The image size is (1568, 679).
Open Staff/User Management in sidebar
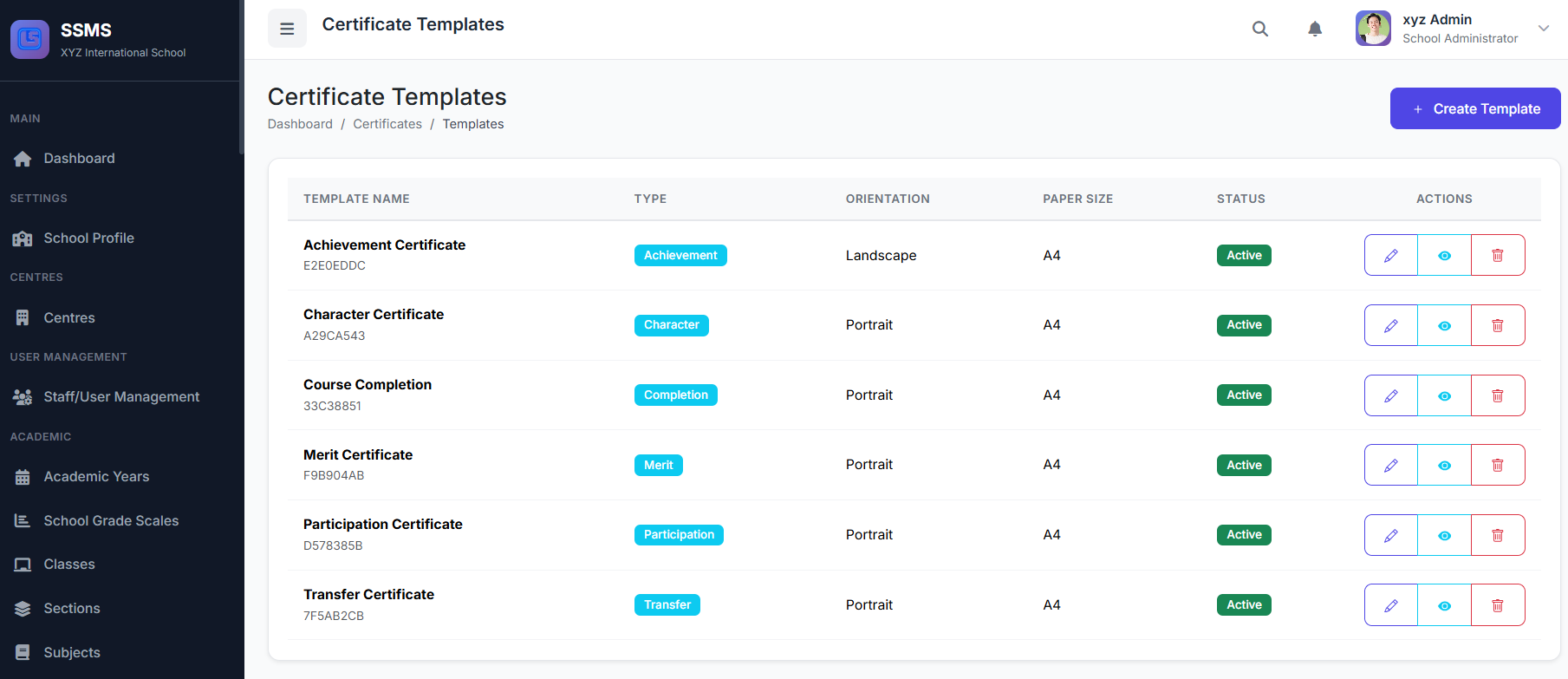121,396
